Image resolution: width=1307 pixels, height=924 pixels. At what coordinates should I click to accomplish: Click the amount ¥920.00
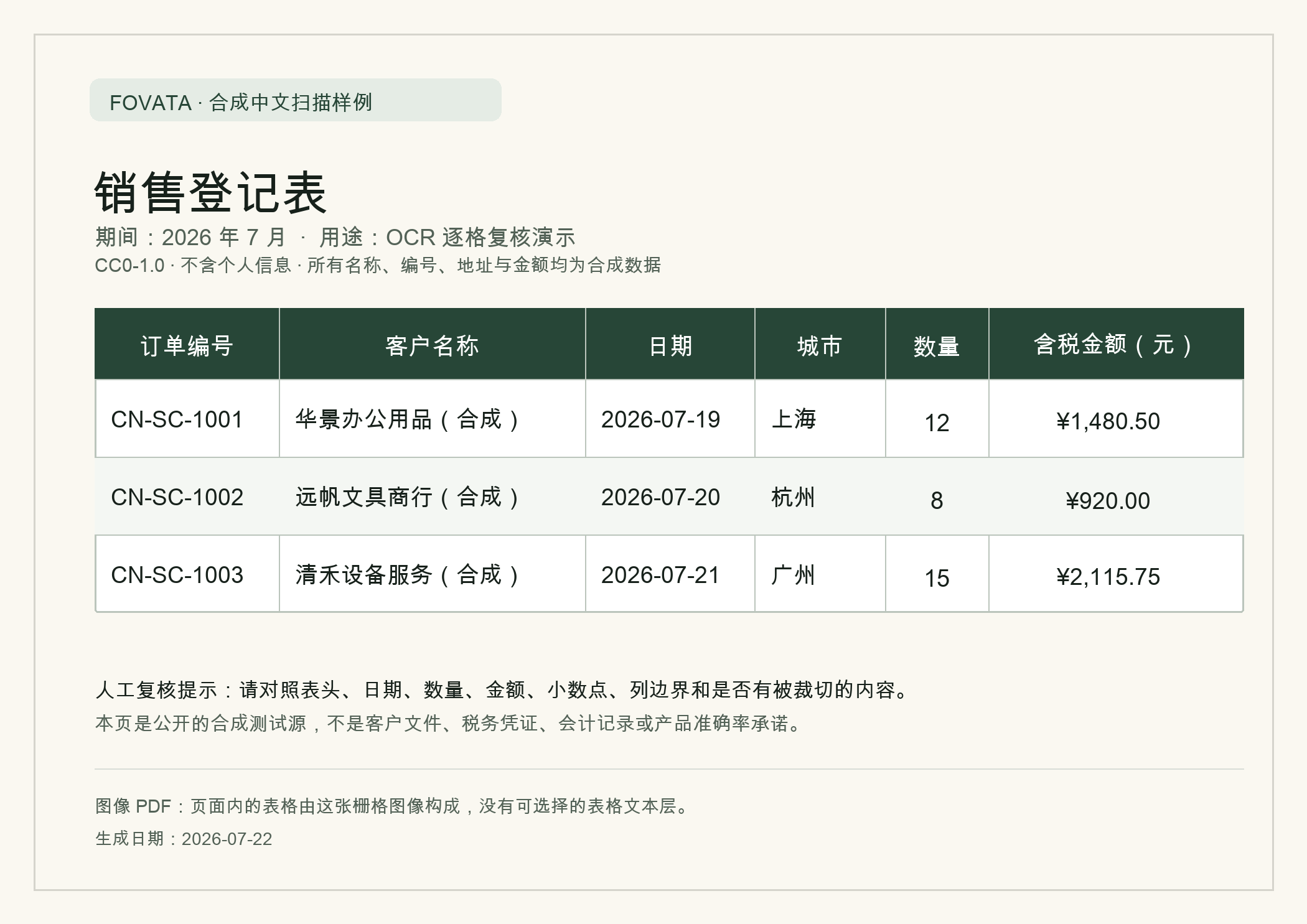point(1108,501)
